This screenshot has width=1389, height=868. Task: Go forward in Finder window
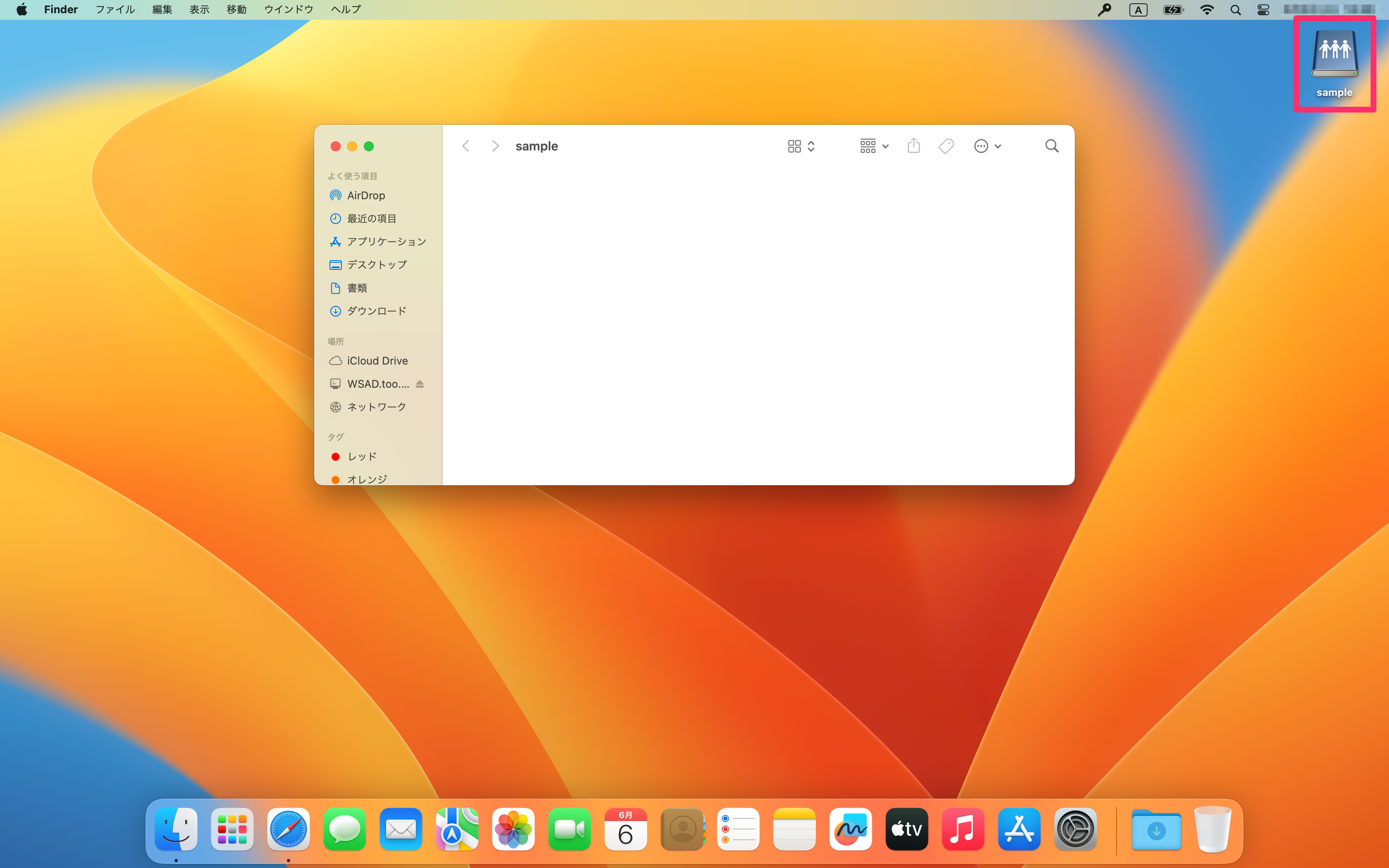click(495, 146)
